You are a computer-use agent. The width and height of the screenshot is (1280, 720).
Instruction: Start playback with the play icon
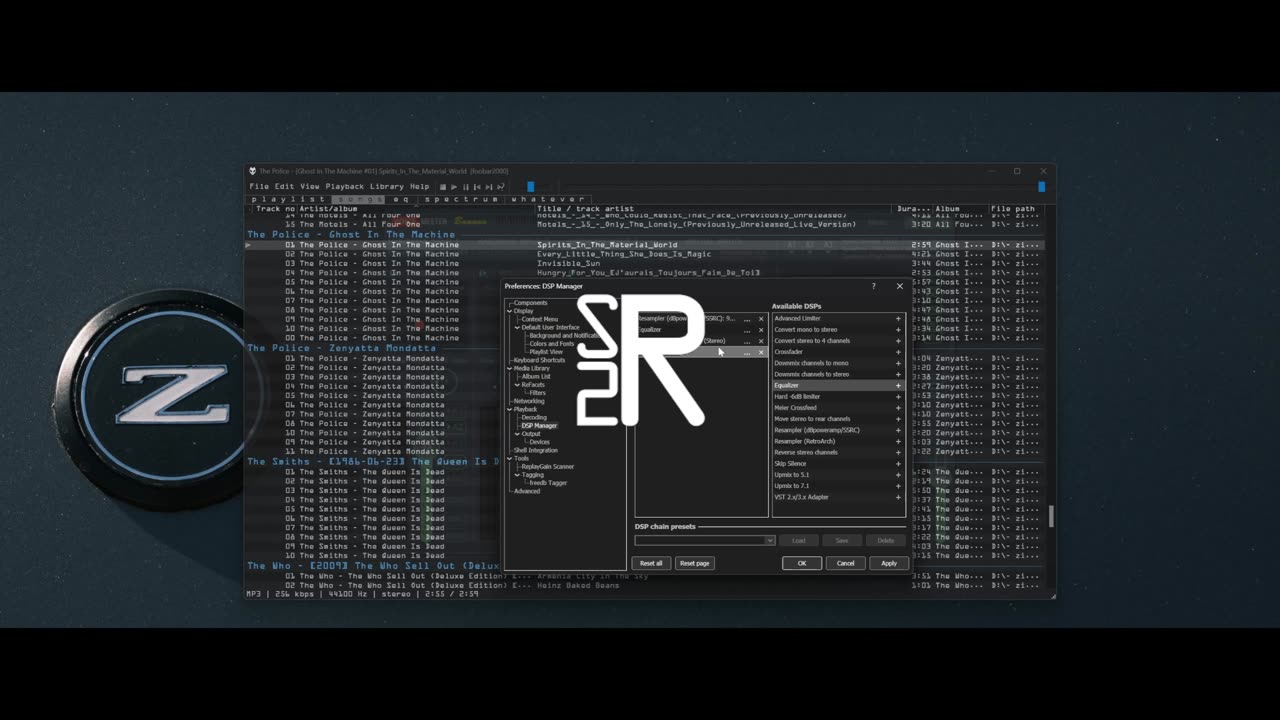(454, 187)
